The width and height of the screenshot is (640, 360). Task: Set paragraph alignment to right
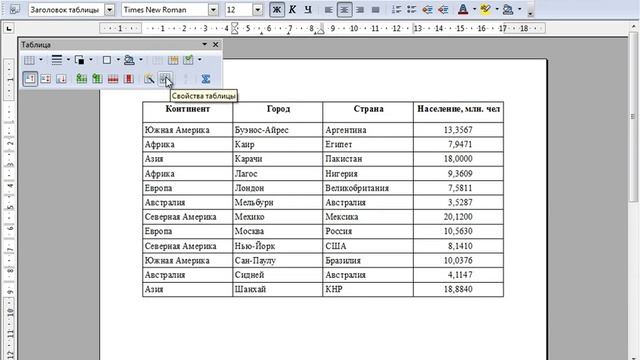pyautogui.click(x=360, y=9)
